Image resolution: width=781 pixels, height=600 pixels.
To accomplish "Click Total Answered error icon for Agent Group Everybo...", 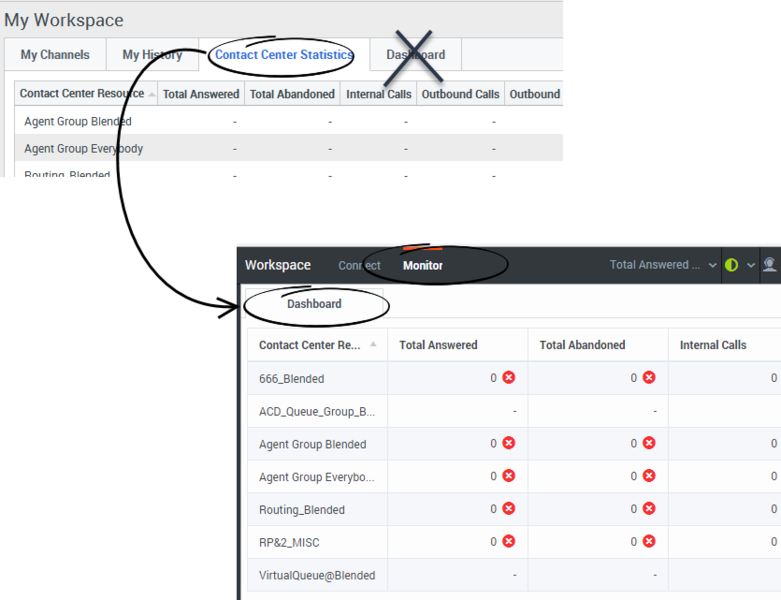I will tap(509, 476).
